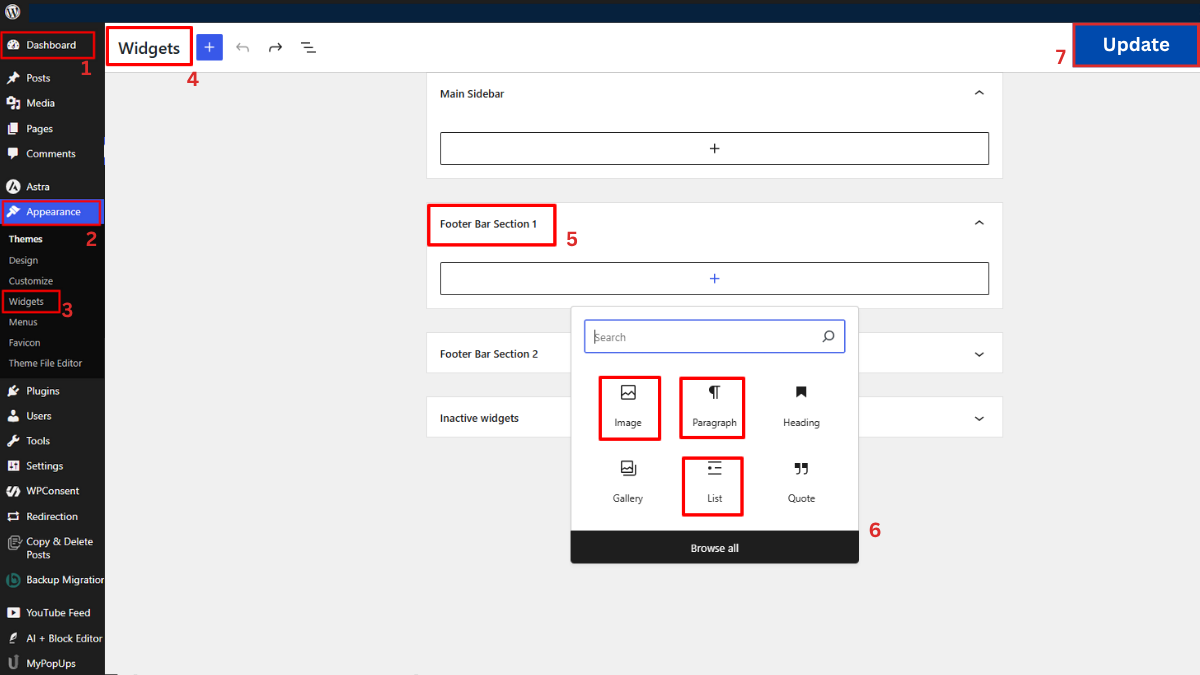Select the Image block icon
1200x675 pixels.
(629, 407)
